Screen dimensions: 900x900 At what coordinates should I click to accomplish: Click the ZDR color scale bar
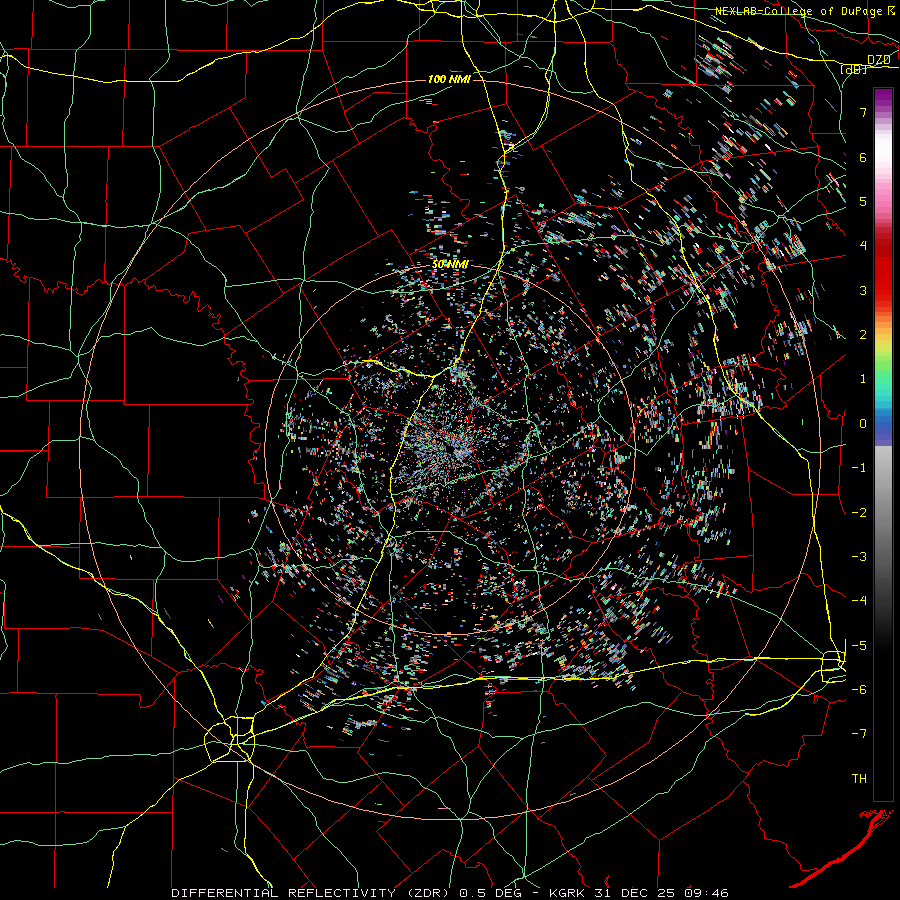[883, 444]
